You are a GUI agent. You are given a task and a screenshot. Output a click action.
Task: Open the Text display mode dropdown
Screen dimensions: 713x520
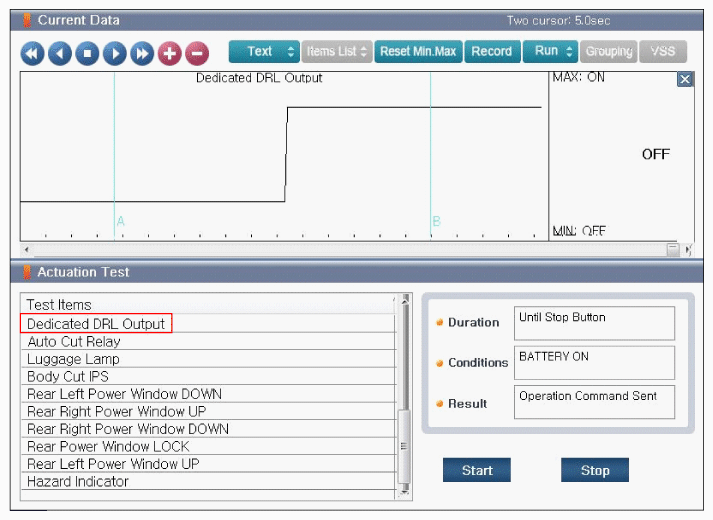click(264, 51)
